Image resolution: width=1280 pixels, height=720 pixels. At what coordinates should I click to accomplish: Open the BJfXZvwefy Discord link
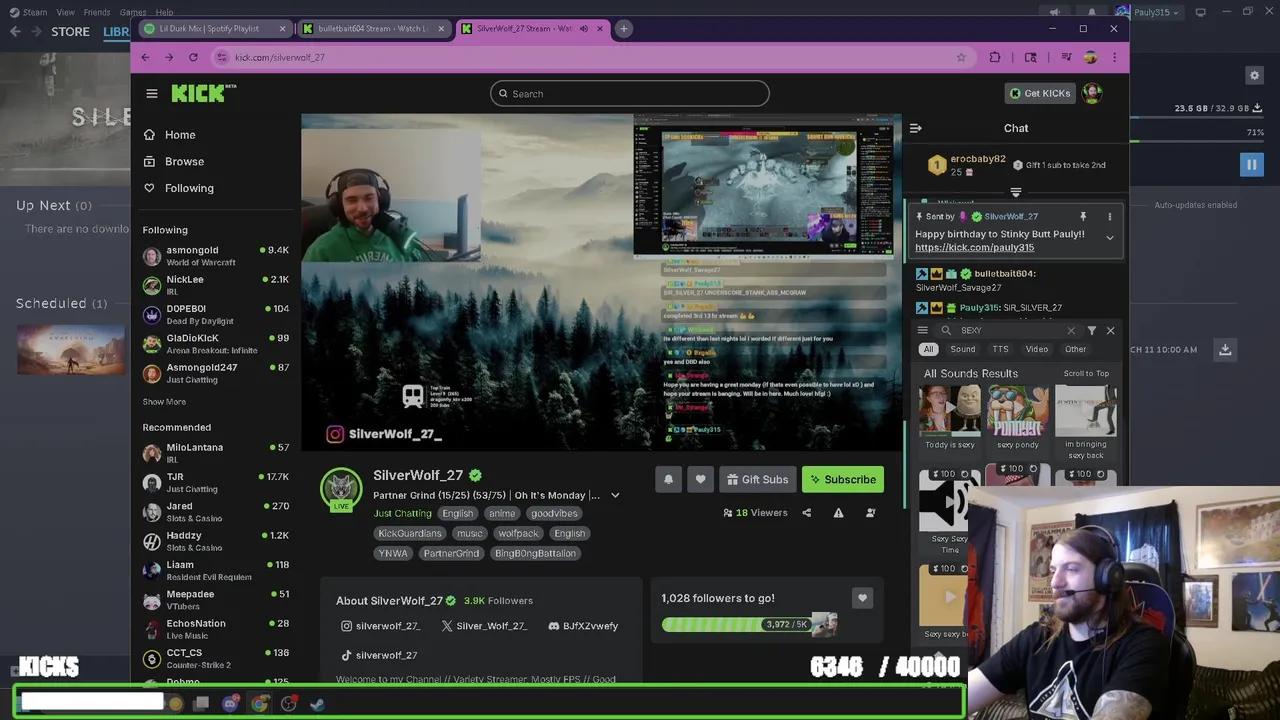click(583, 626)
